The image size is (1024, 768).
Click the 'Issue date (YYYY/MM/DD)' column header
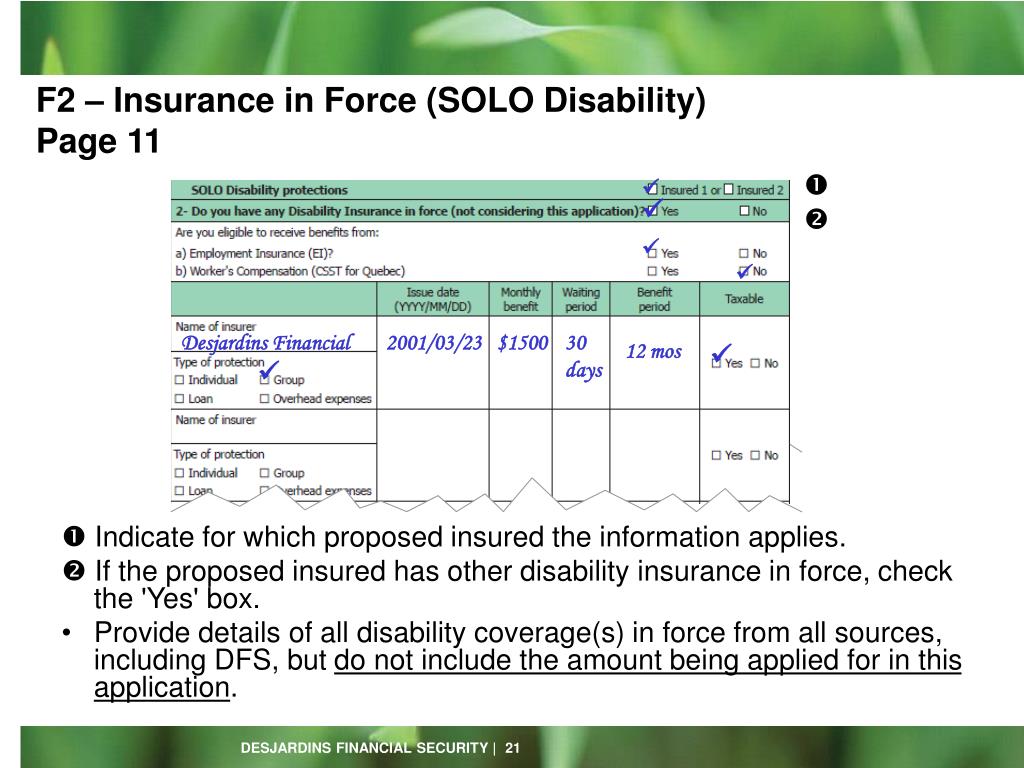tap(433, 300)
